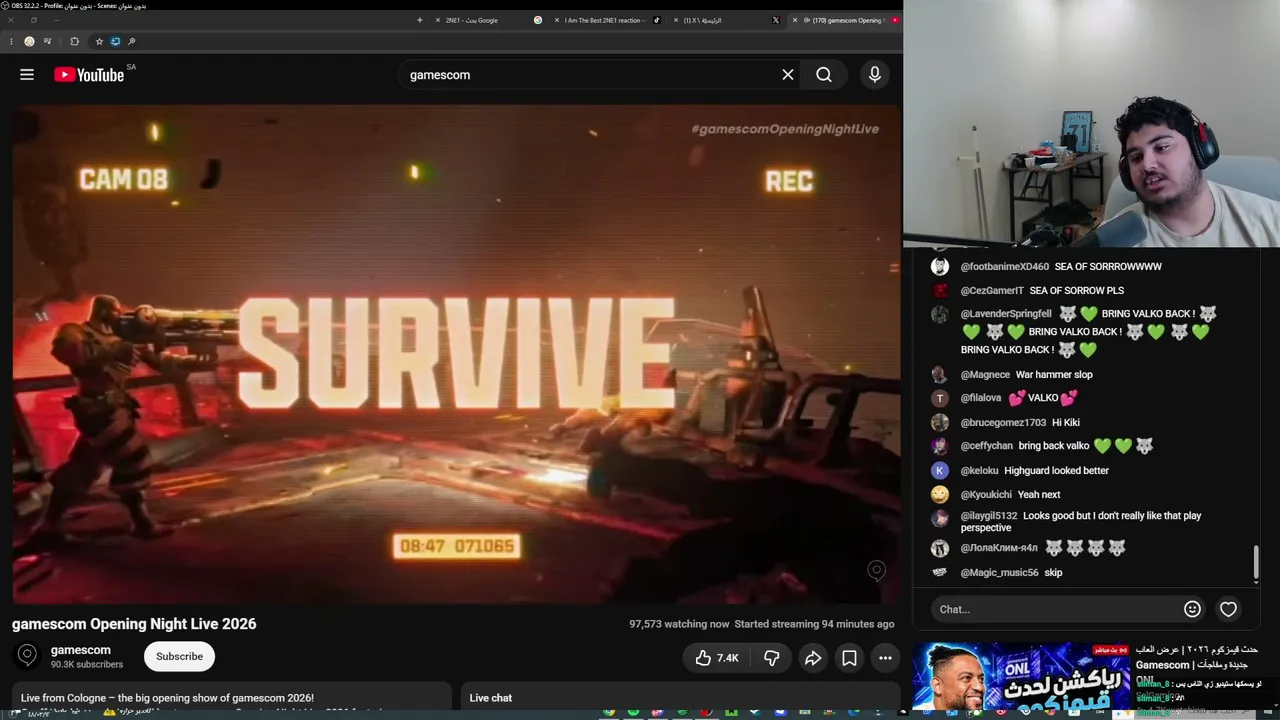The image size is (1280, 720).
Task: Expand the Live from Cologne description
Action: tap(232, 698)
